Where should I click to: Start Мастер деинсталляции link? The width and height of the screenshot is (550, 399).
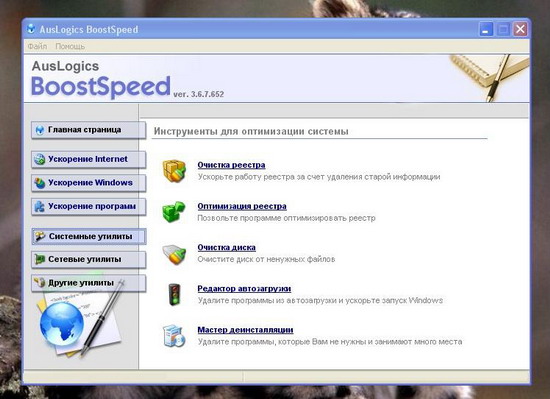245,330
